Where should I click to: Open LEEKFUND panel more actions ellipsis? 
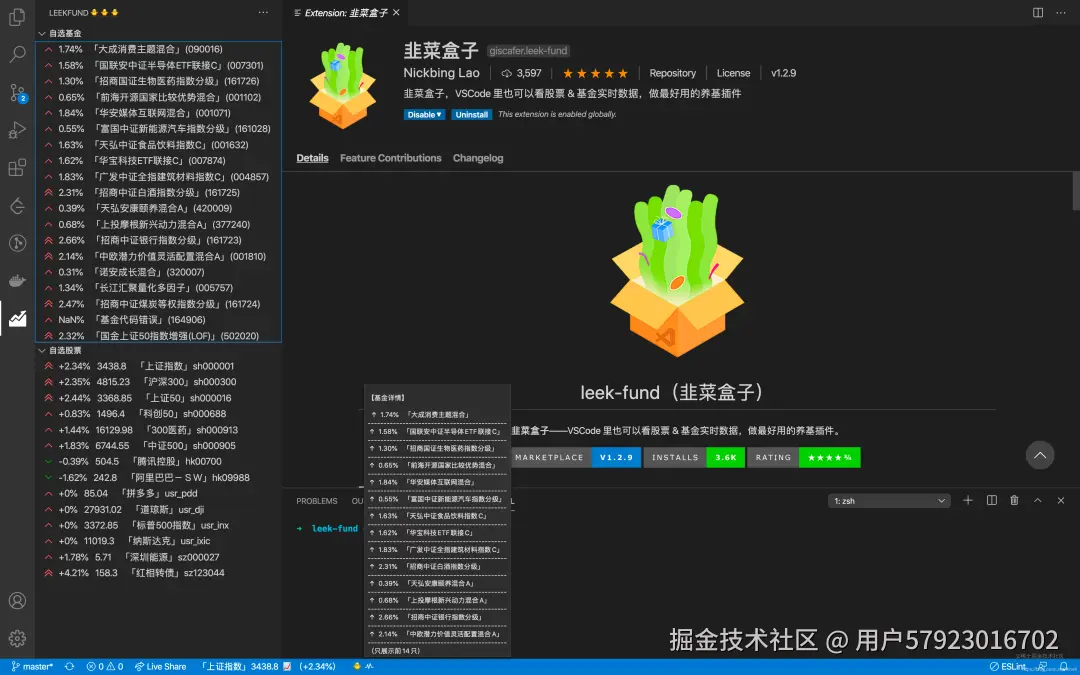tap(263, 12)
